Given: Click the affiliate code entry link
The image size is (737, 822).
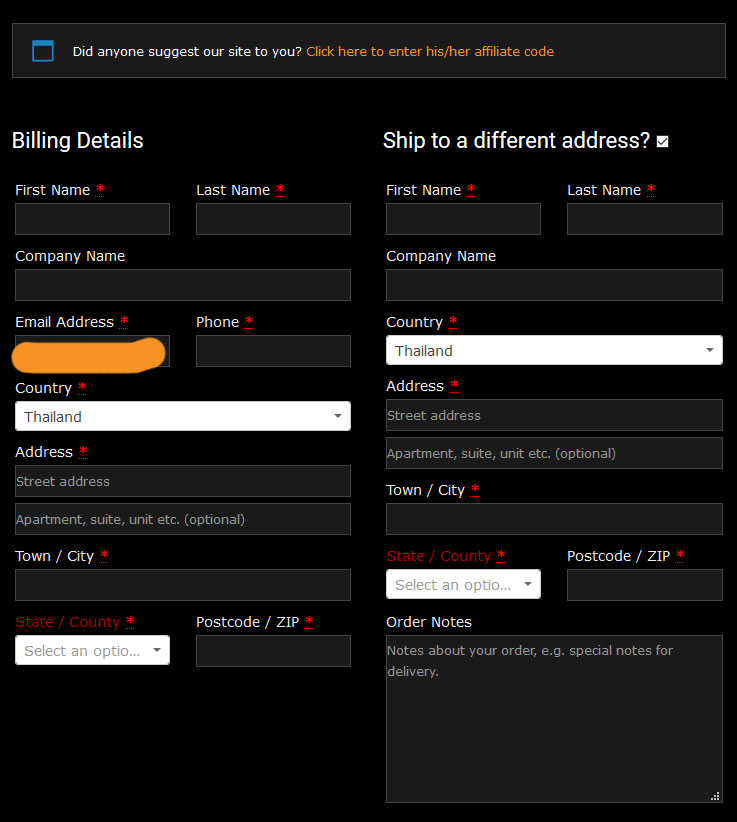Looking at the screenshot, I should (429, 51).
